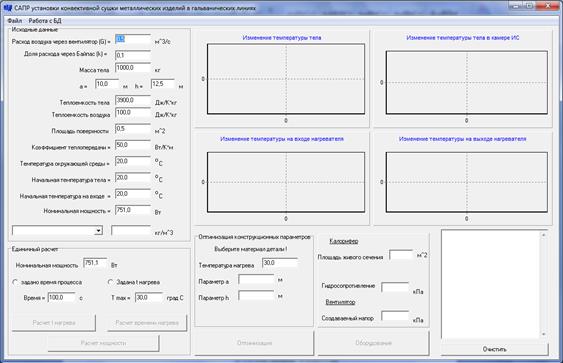This screenshot has width=563, height=363.
Task: Select the Задана t нагрева radio button
Action: click(x=111, y=282)
